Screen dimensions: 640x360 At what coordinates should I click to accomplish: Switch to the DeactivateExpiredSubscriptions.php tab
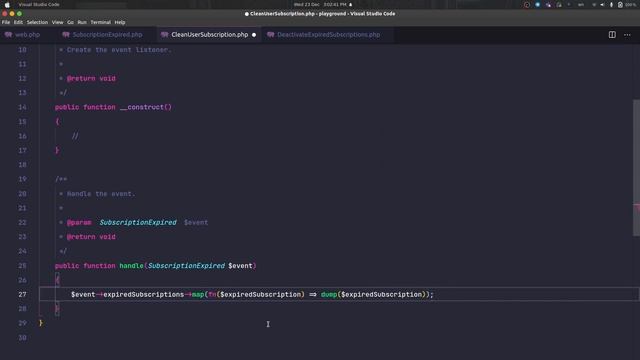pos(329,35)
